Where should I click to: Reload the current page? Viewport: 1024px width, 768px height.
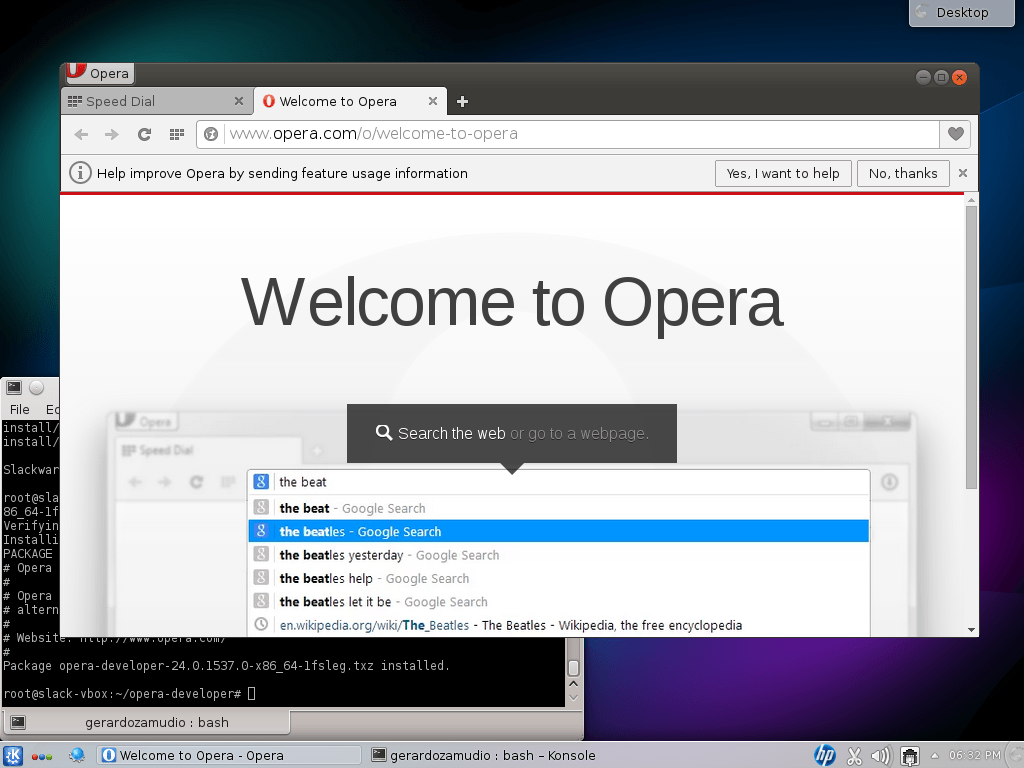tap(143, 133)
